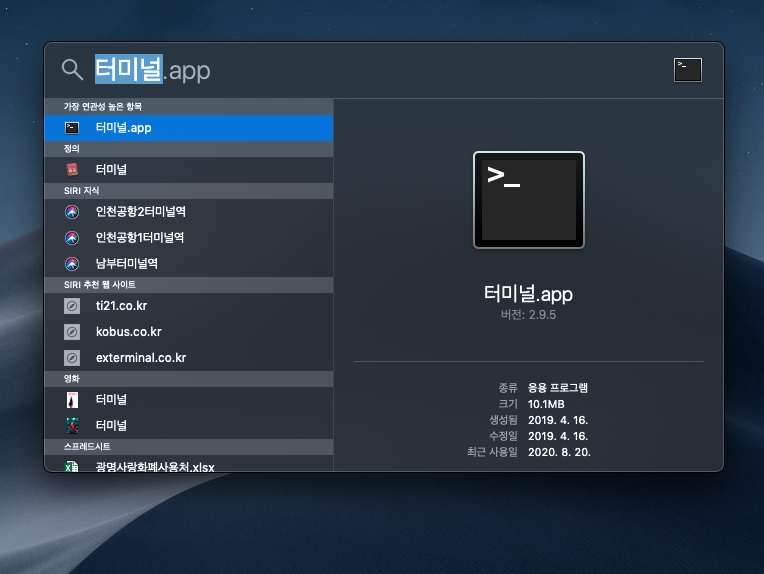Select the first 터미널 movie with white poster
The width and height of the screenshot is (764, 574).
tap(189, 400)
